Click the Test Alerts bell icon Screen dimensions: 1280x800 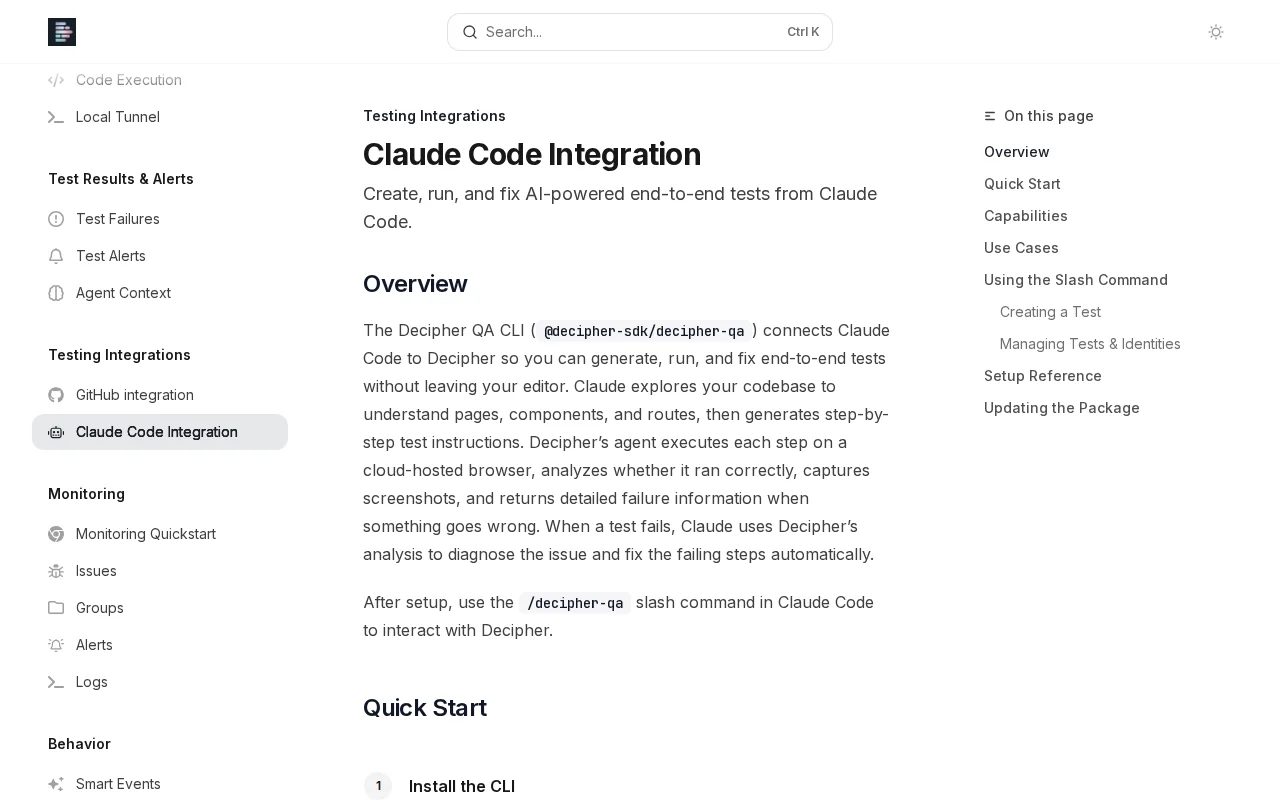[56, 256]
